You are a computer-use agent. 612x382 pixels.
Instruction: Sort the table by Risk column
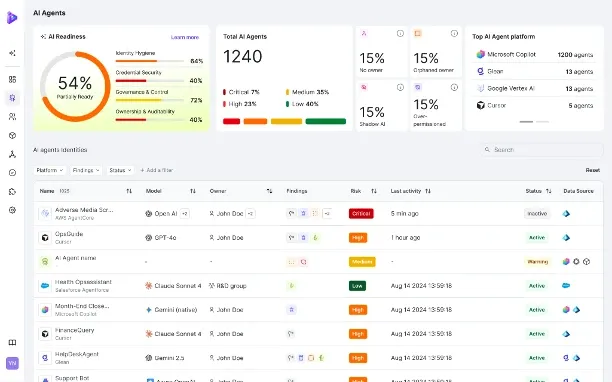pyautogui.click(x=374, y=191)
